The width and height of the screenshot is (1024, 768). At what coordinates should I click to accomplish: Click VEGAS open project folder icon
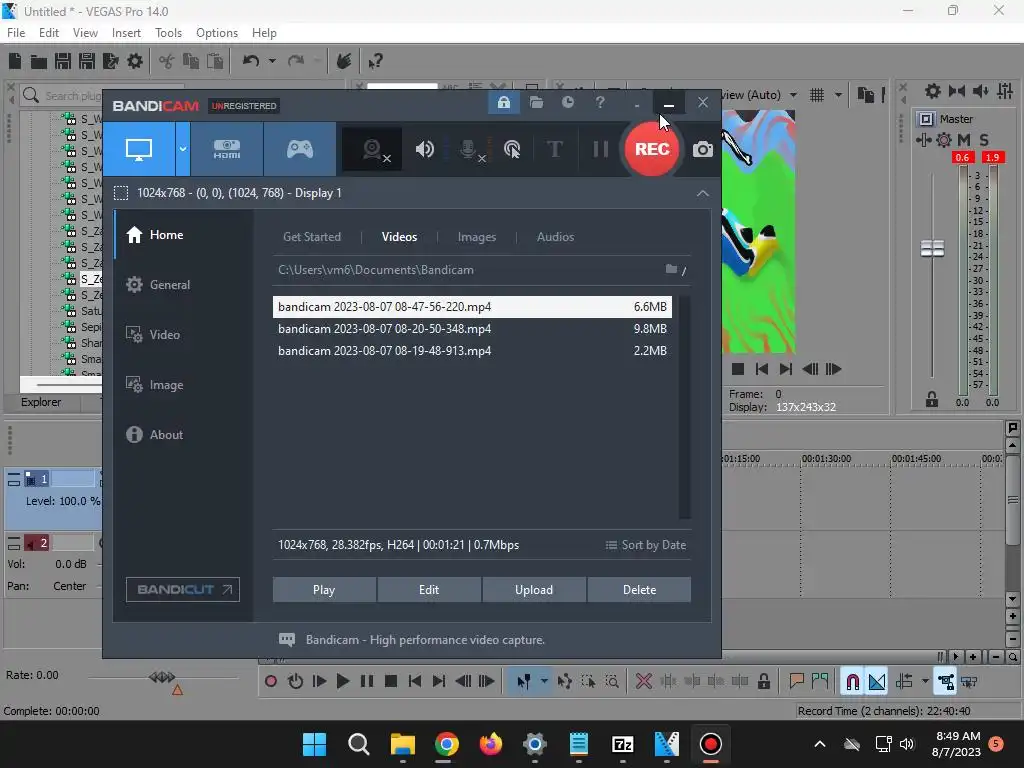pos(39,61)
